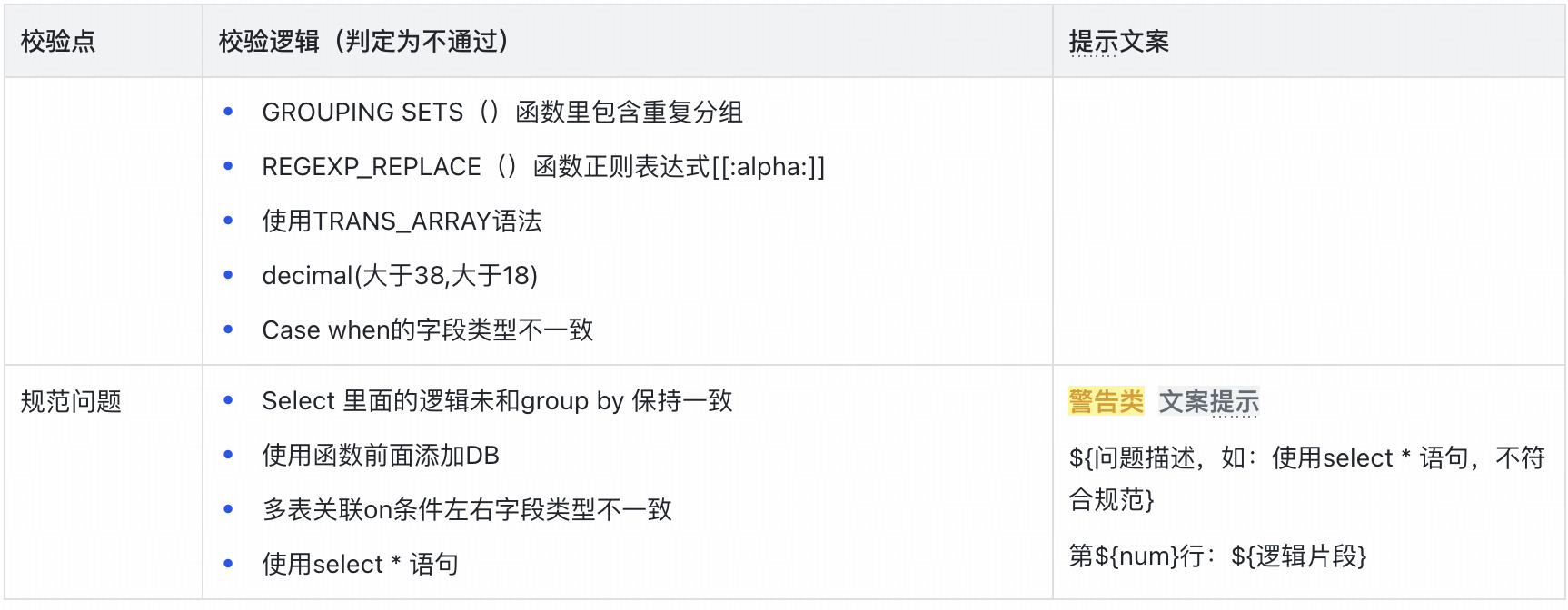Screen dimensions: 1568x610
Task: Click the 规范问题 cell
Action: (x=71, y=401)
